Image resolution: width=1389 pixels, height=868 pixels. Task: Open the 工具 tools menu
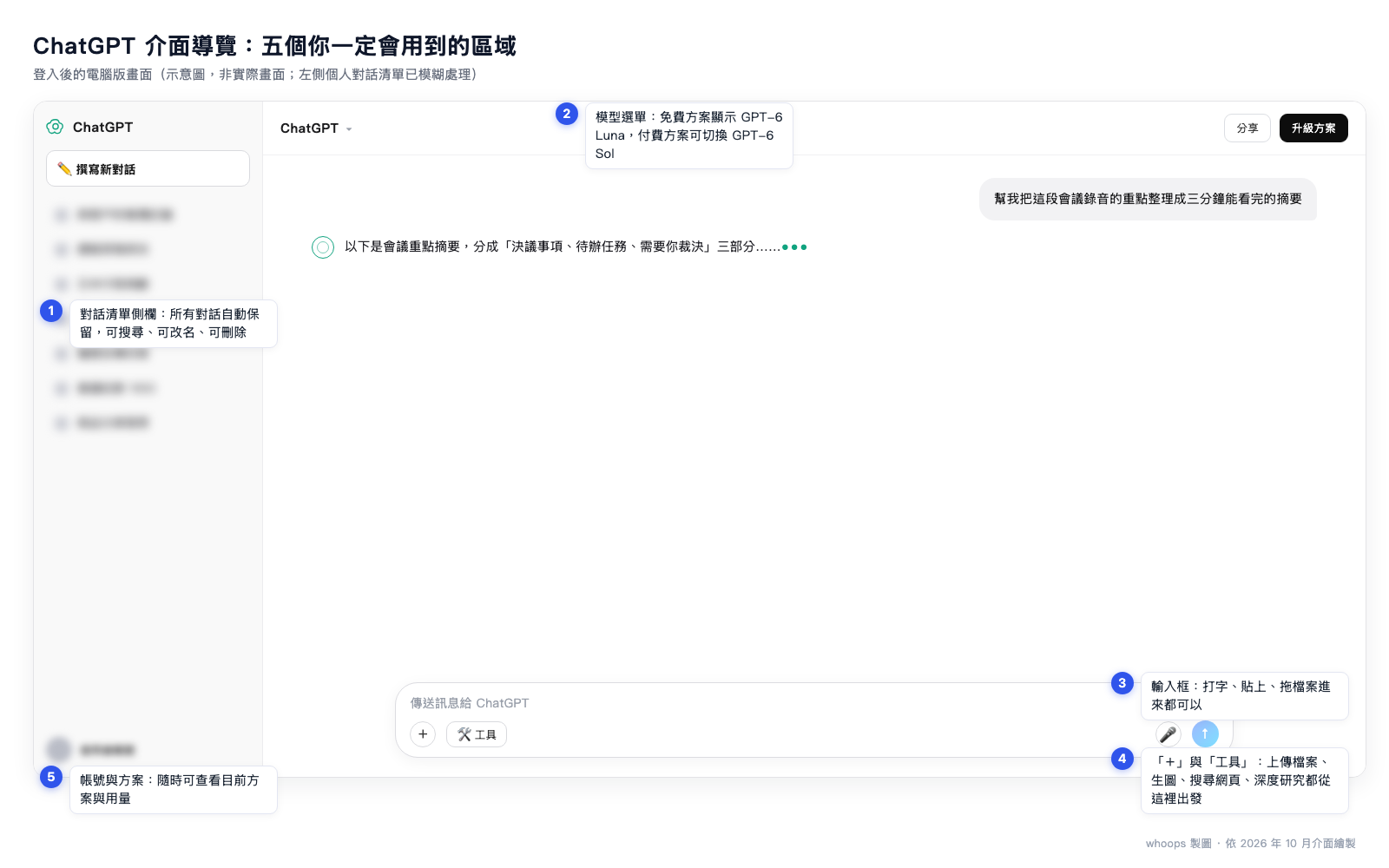point(477,734)
